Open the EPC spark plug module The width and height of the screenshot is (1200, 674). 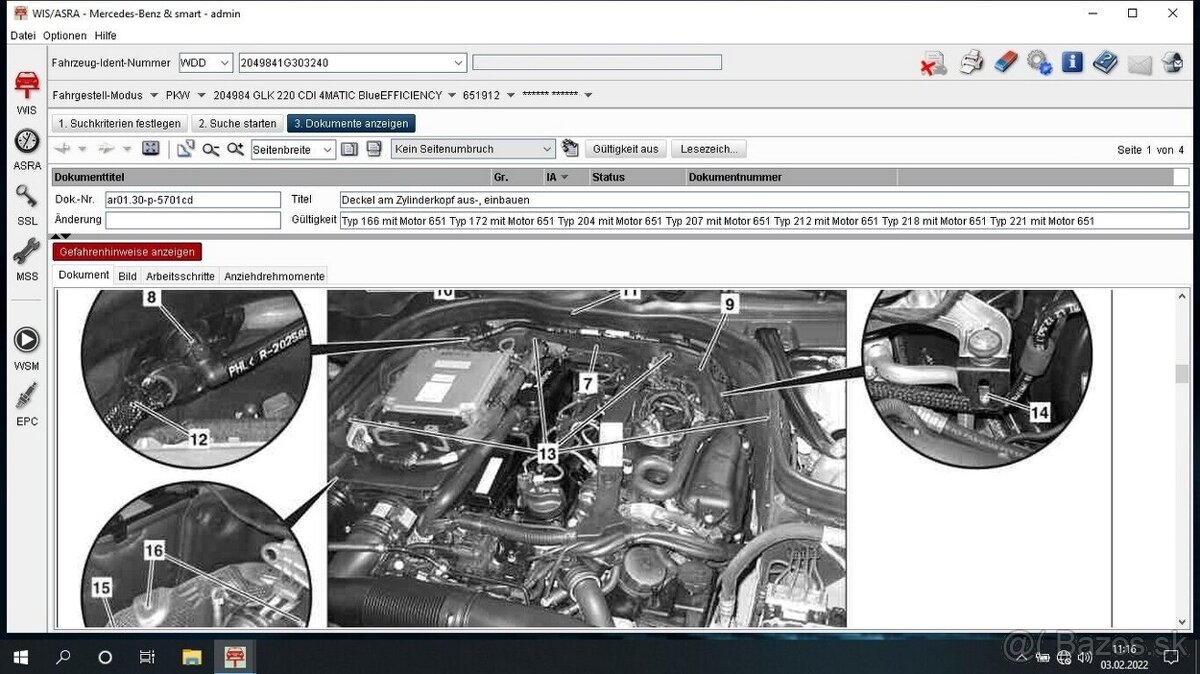tap(26, 401)
